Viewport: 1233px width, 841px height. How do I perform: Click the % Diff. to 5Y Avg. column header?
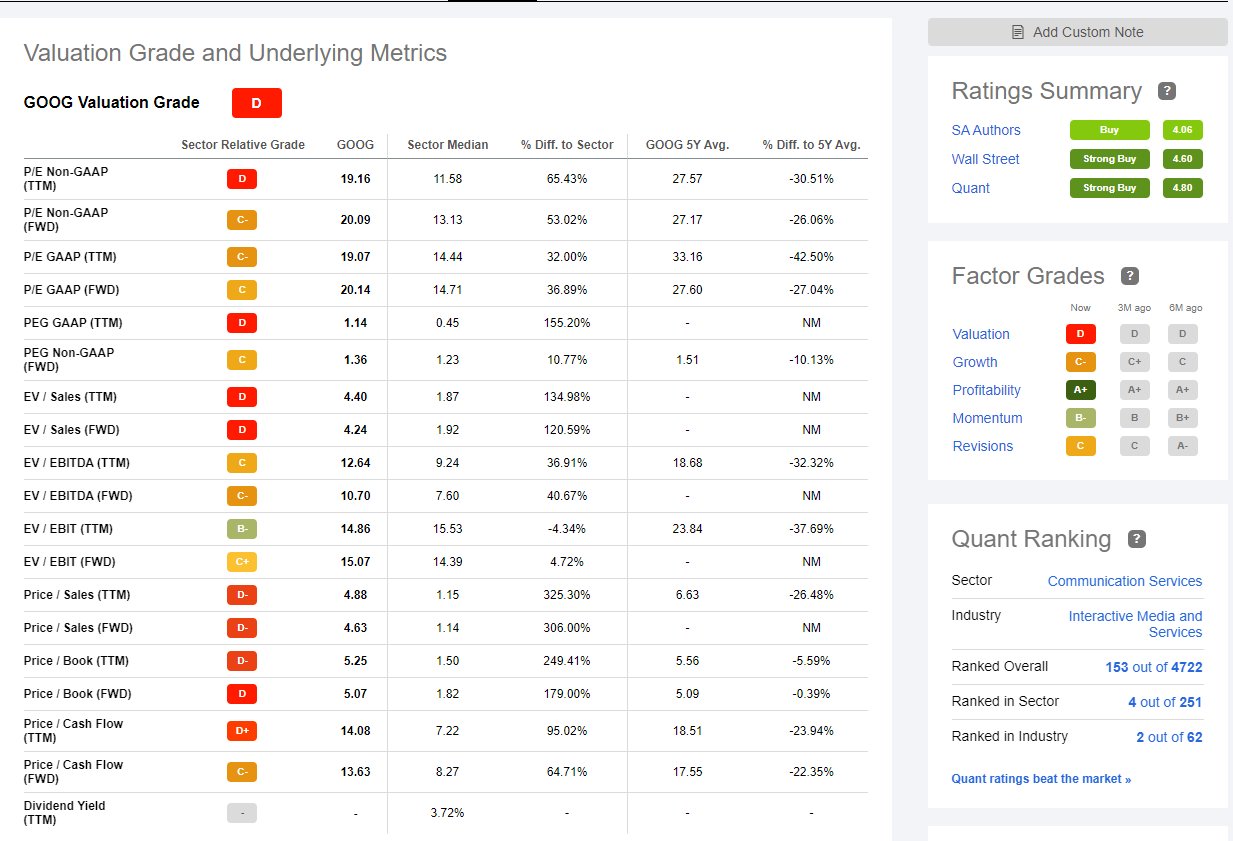coord(811,145)
